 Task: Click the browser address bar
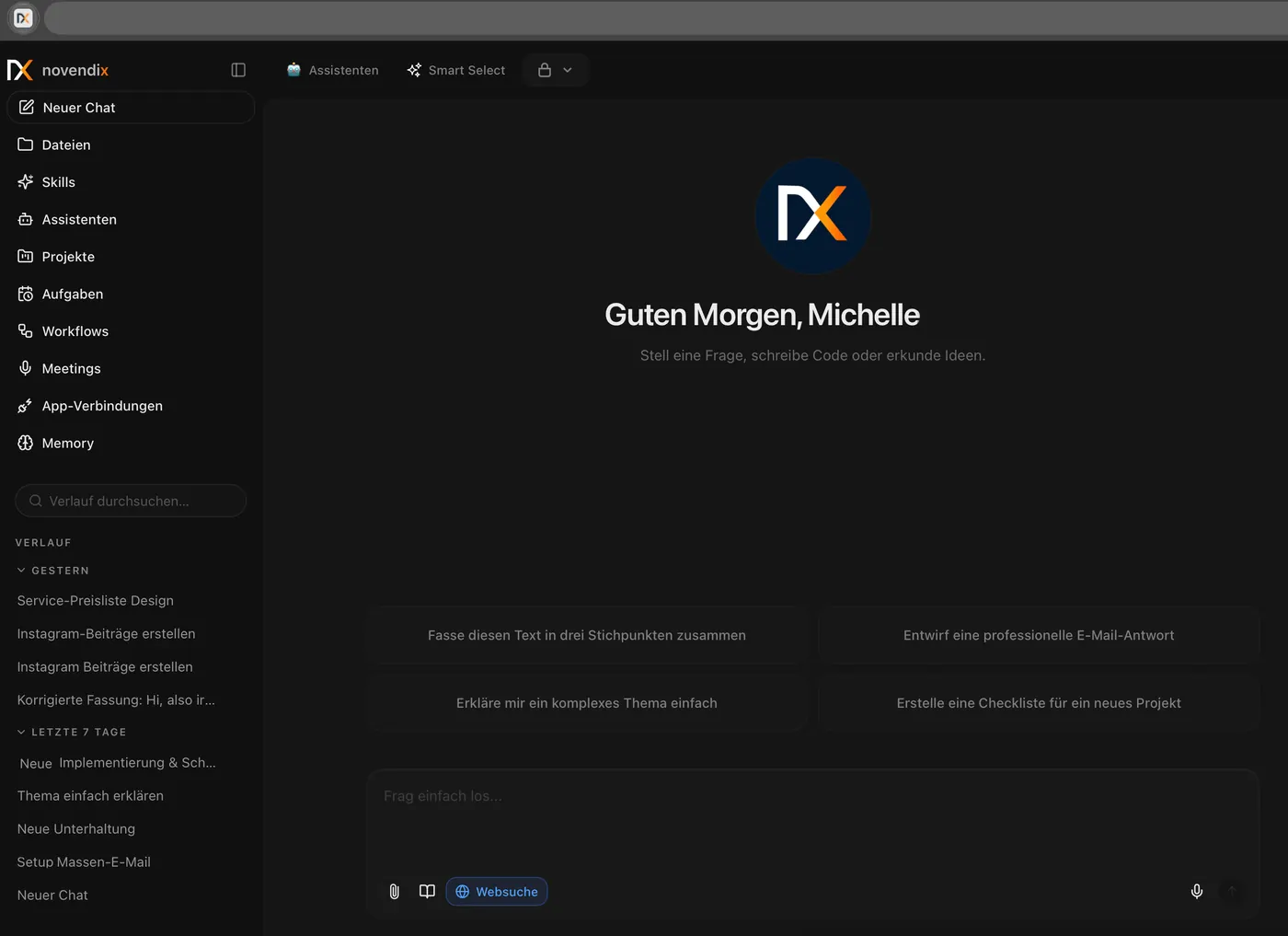coord(666,18)
